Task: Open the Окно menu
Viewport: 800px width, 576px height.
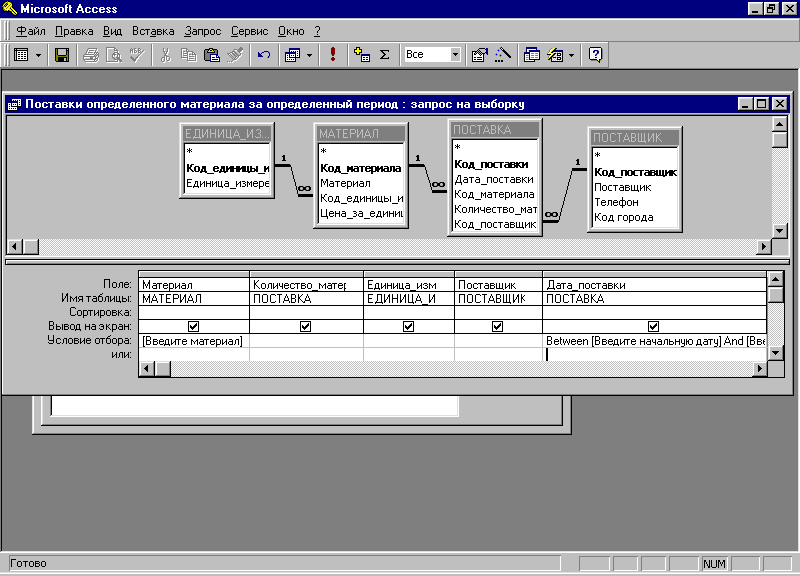Action: pos(291,31)
